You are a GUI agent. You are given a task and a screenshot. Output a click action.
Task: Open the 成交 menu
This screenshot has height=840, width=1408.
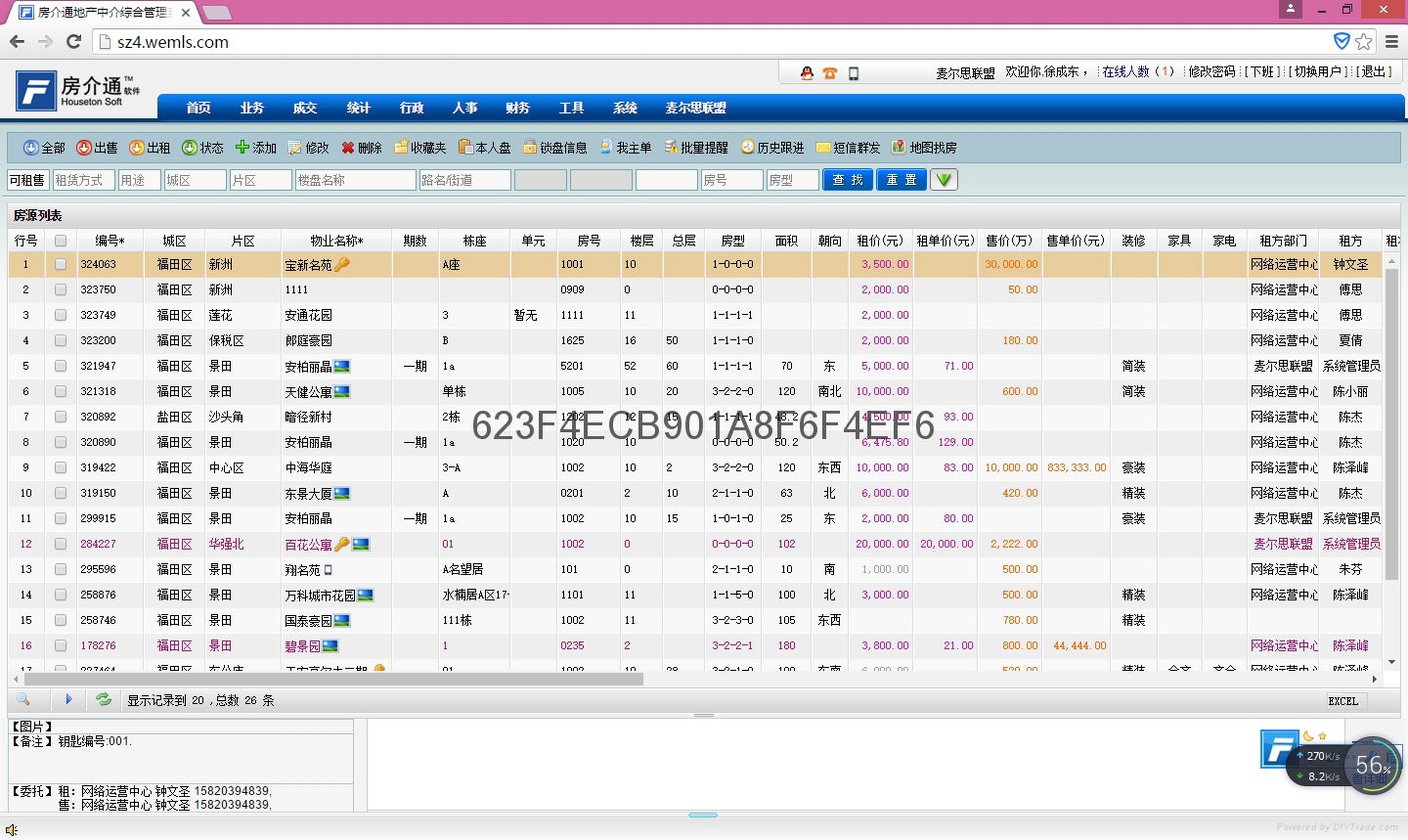[305, 108]
